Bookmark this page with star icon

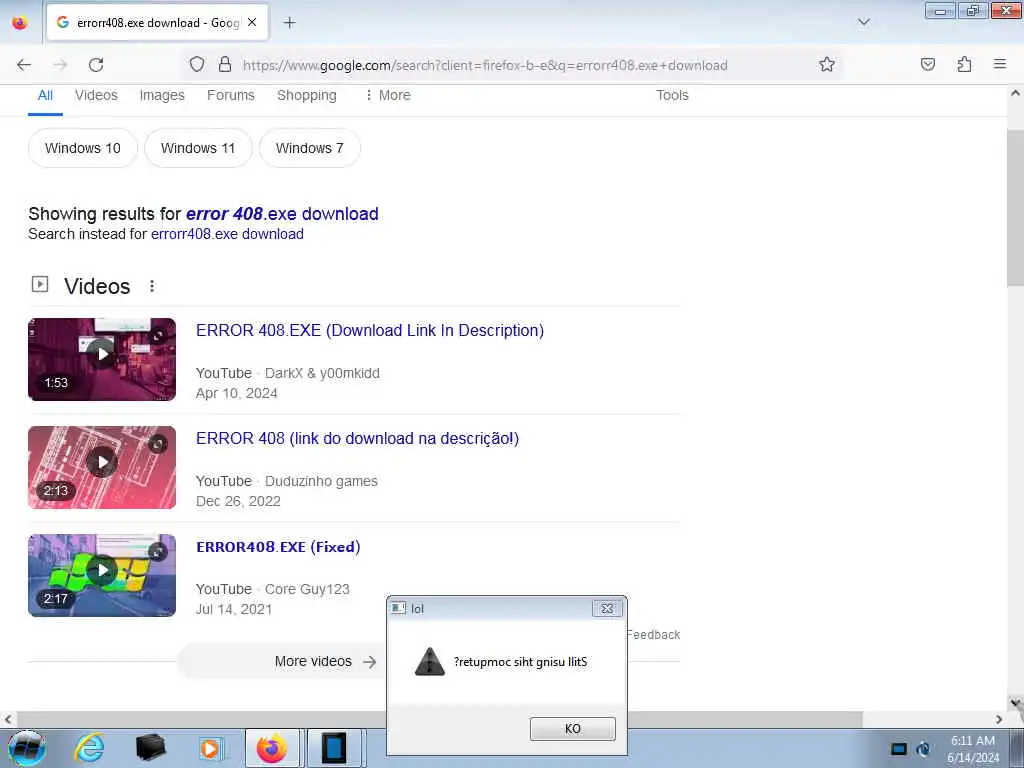click(x=827, y=64)
